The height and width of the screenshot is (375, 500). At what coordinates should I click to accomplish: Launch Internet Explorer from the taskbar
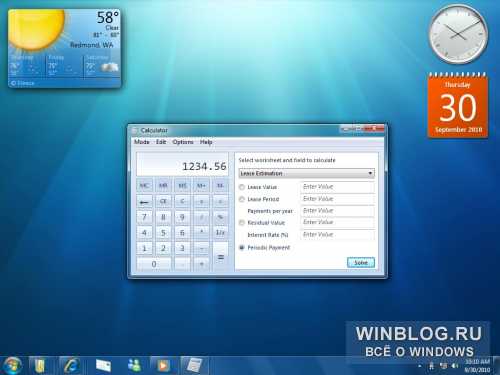[71, 366]
